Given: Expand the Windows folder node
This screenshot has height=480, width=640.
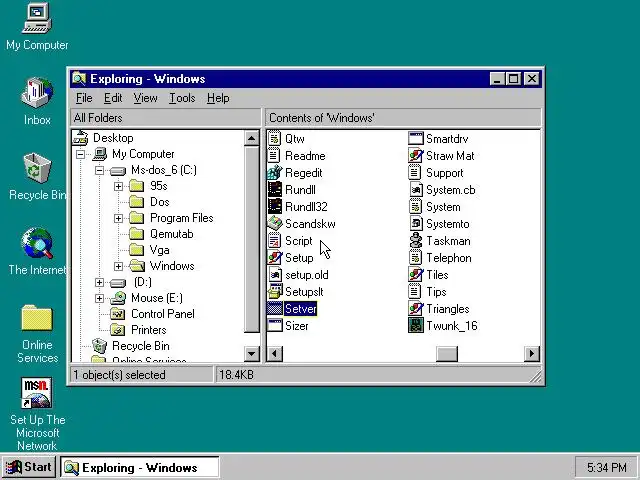Looking at the screenshot, I should click(118, 266).
